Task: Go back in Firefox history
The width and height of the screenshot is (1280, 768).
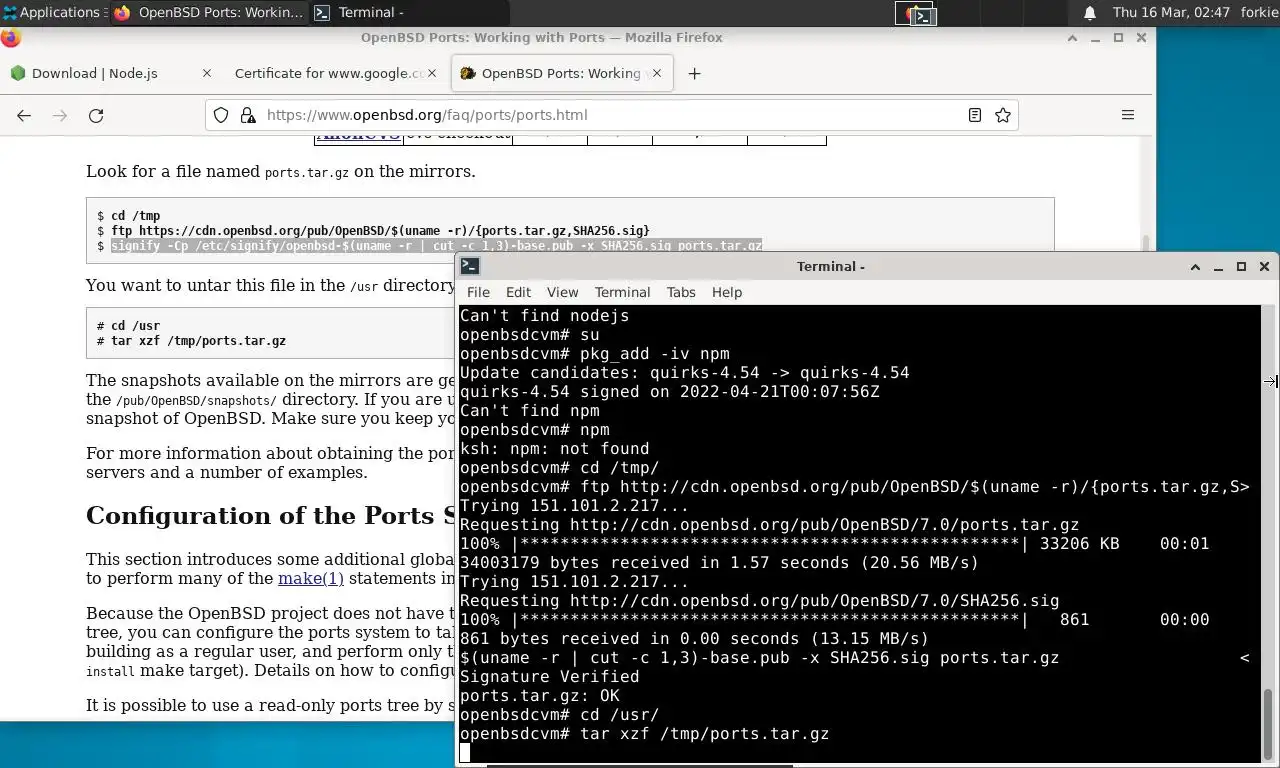Action: pos(24,115)
